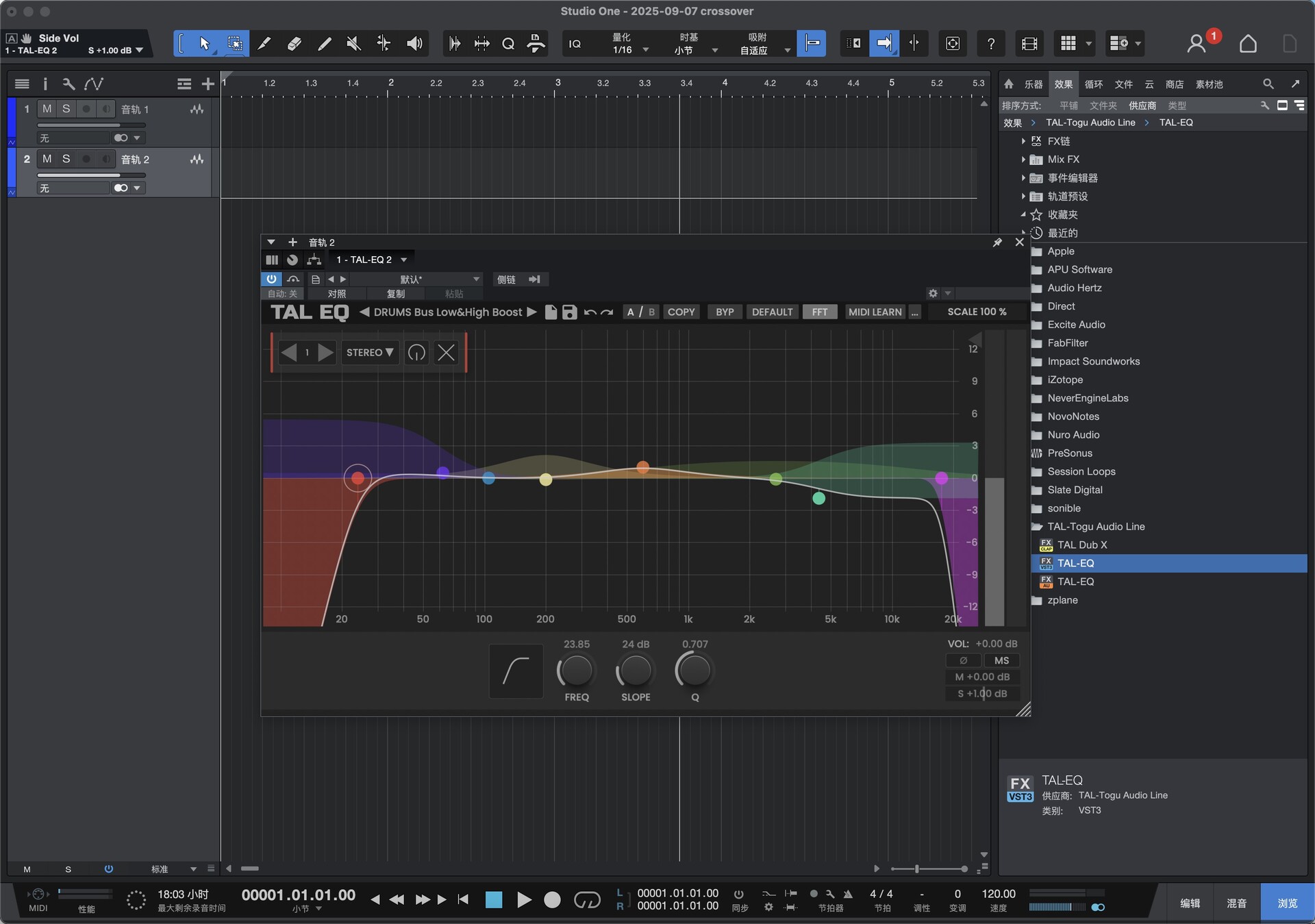Sort browser by 类型
1315x924 pixels.
pyautogui.click(x=1177, y=105)
